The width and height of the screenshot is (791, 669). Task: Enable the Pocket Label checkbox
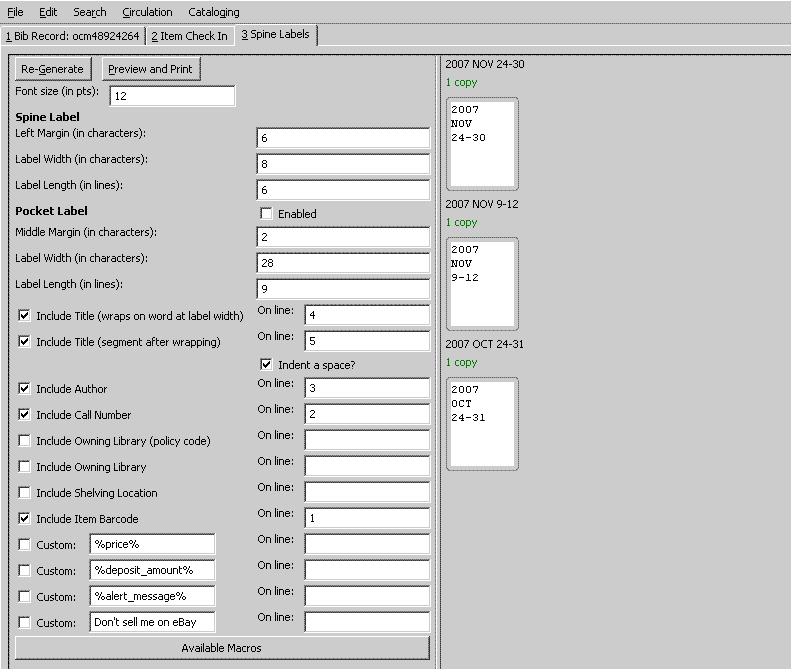(266, 214)
